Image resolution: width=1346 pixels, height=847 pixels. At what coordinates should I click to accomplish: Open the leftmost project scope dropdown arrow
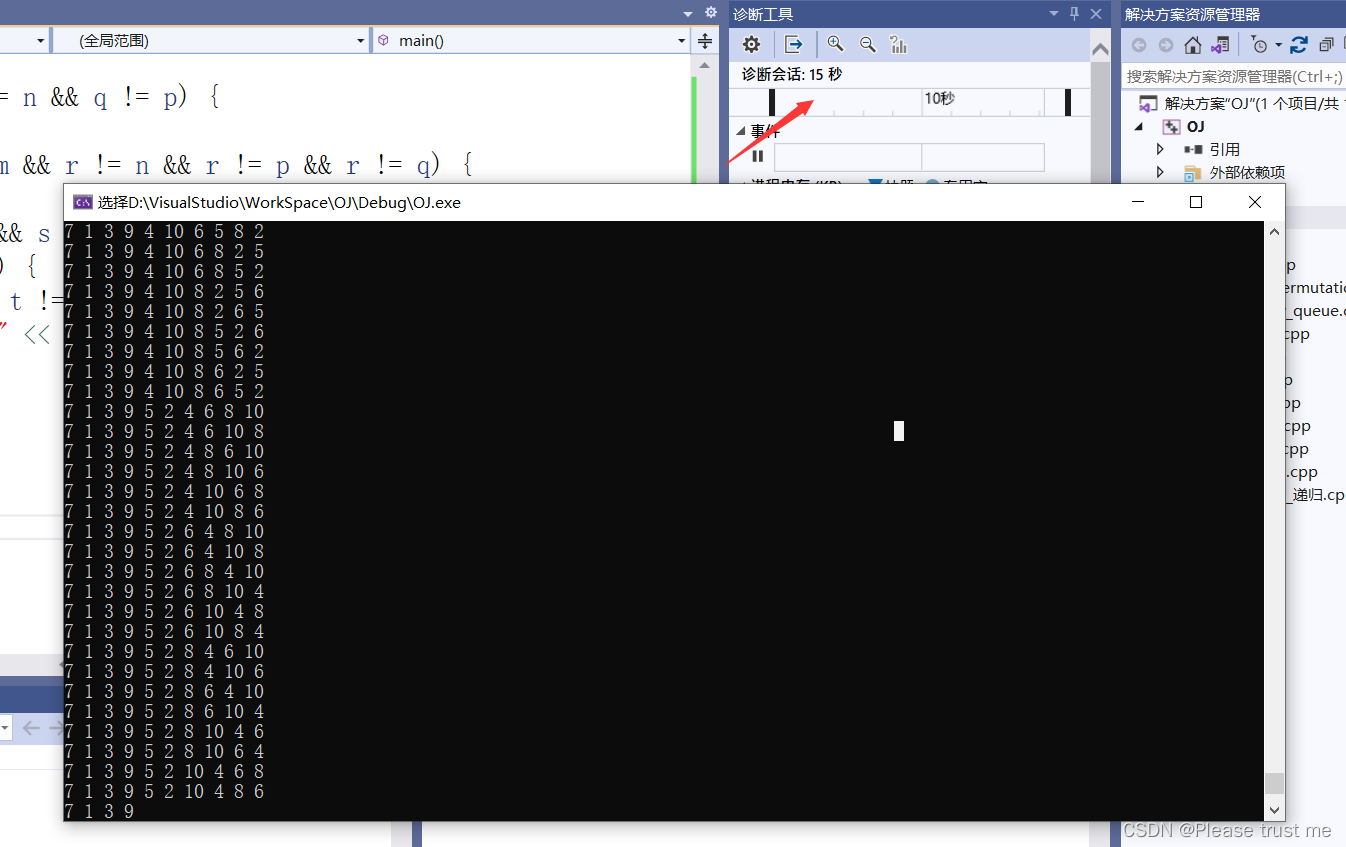[41, 41]
